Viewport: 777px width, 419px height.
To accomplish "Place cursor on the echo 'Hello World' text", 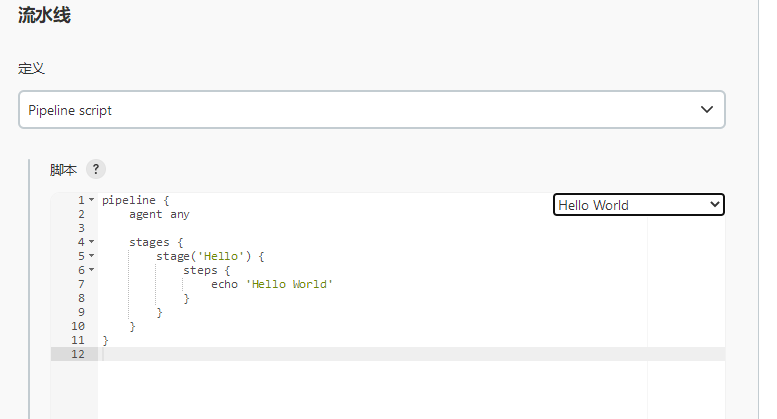I will pos(272,284).
